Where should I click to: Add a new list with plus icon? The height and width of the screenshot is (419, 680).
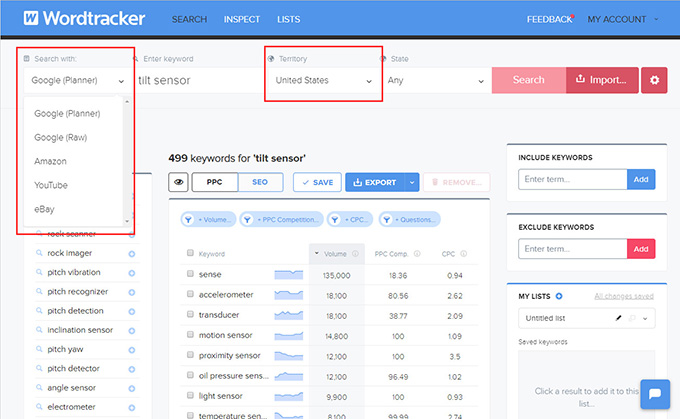tap(559, 296)
